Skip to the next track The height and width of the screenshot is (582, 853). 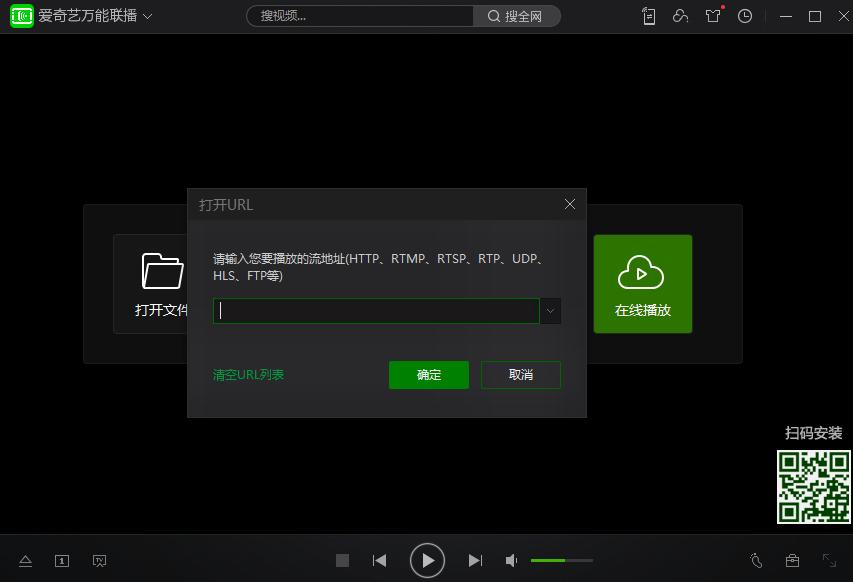click(x=475, y=560)
